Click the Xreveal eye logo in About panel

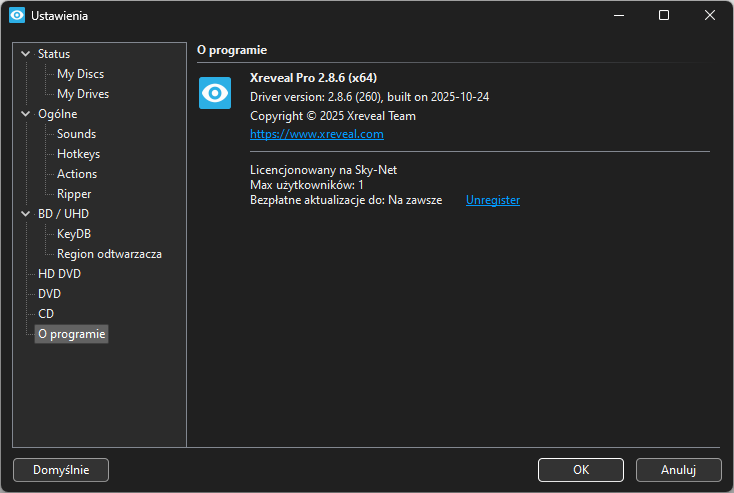coord(215,93)
